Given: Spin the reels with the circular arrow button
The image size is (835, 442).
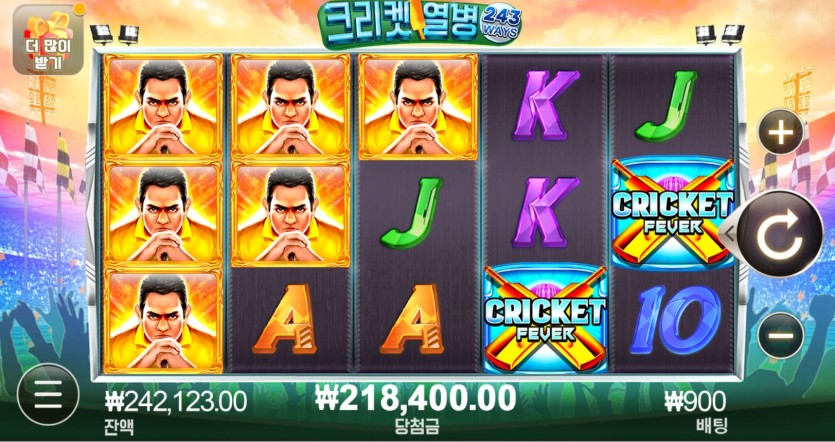Looking at the screenshot, I should coord(780,234).
